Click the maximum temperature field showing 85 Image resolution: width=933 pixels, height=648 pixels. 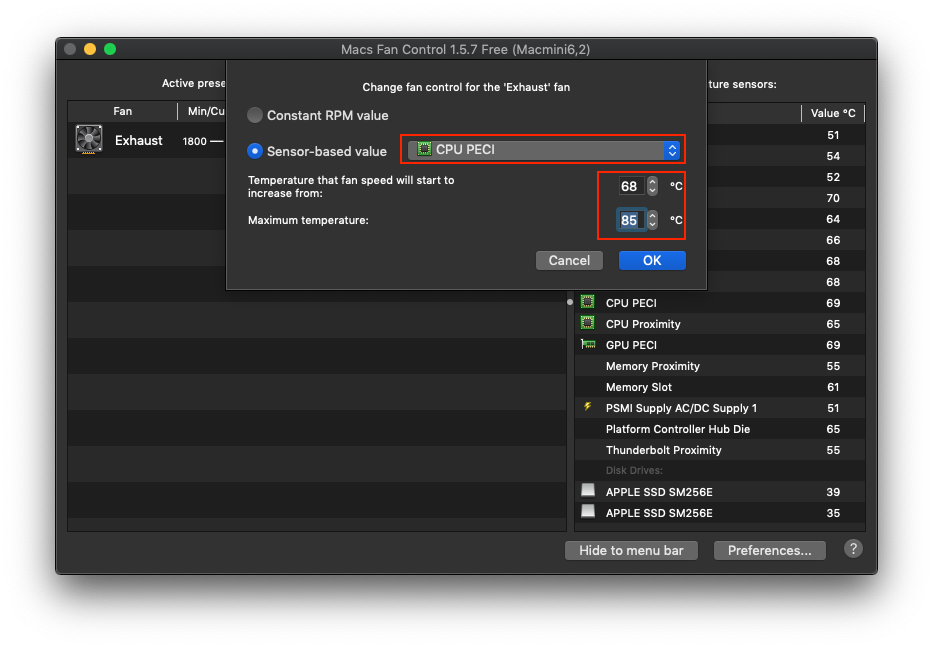pyautogui.click(x=629, y=220)
